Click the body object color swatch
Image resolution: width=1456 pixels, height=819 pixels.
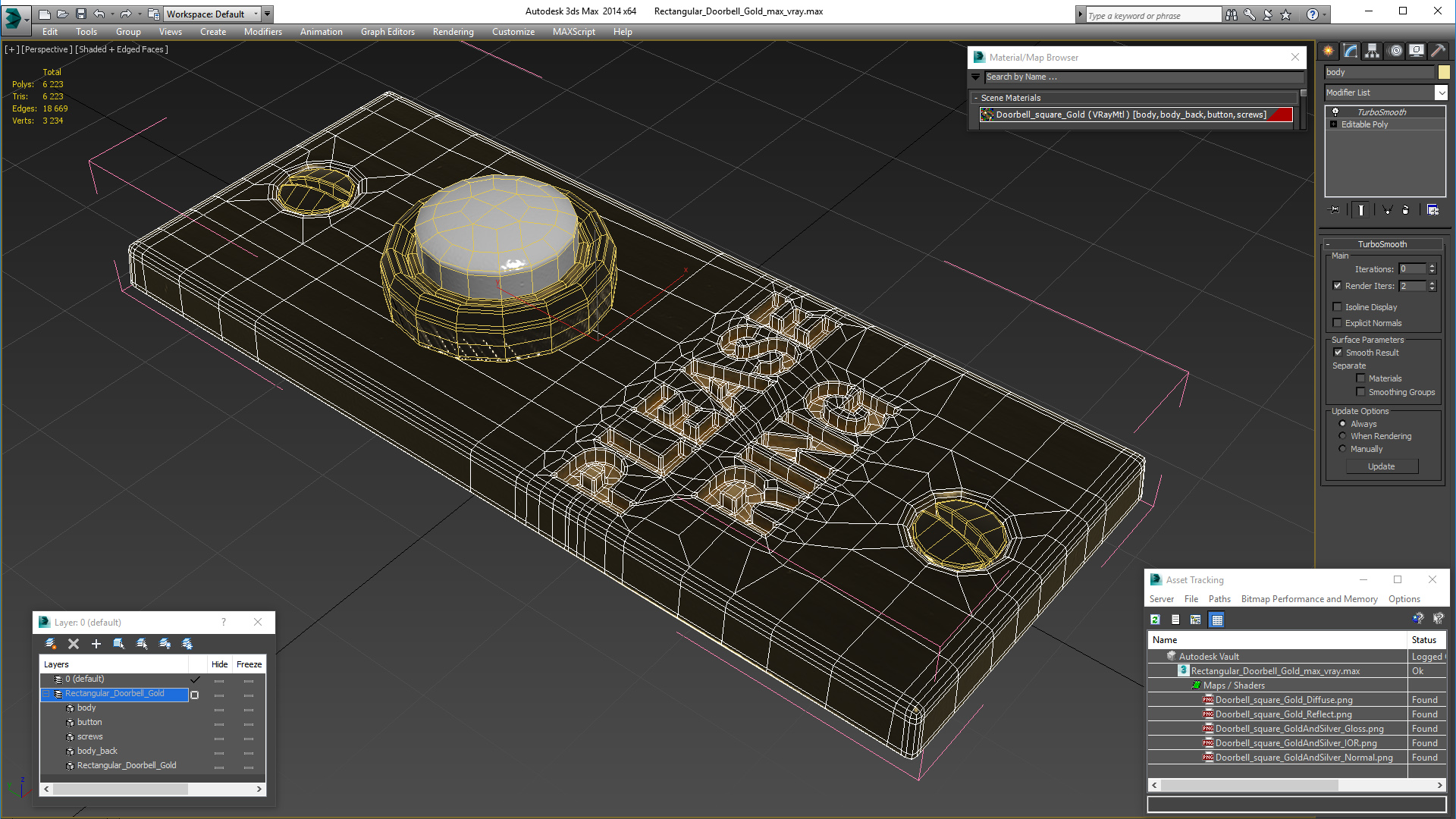[1444, 72]
